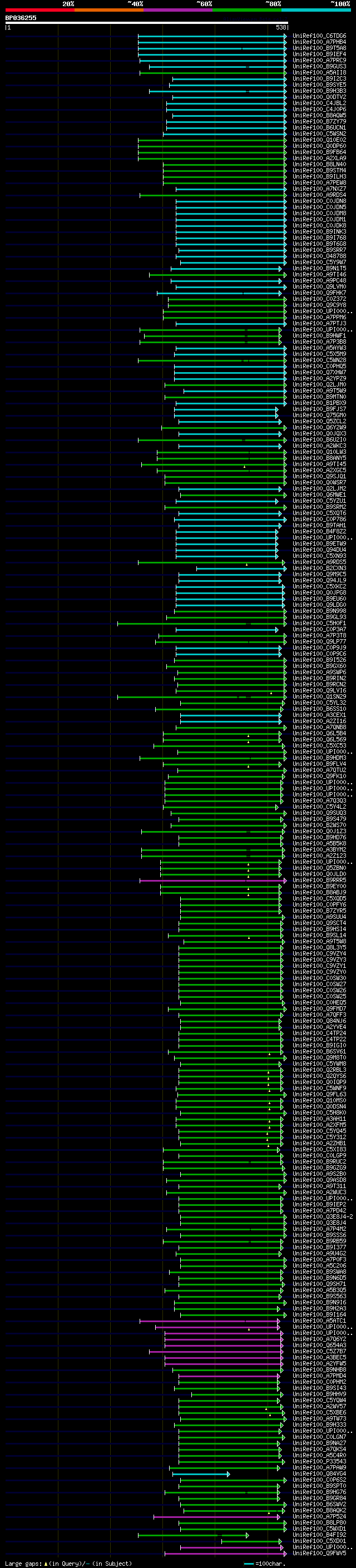
Task: Select the UniRef100_P33543 label
Action: click(319, 1461)
